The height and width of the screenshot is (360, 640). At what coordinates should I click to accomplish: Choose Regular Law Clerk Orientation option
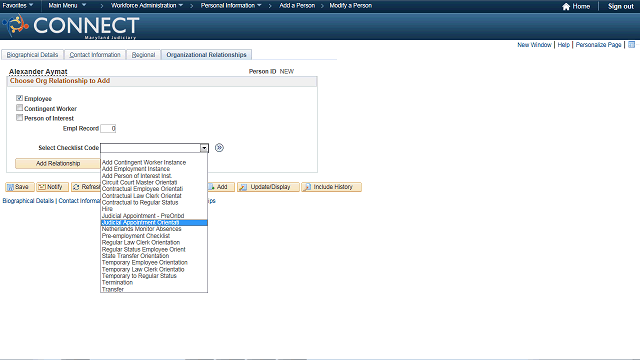(x=154, y=242)
